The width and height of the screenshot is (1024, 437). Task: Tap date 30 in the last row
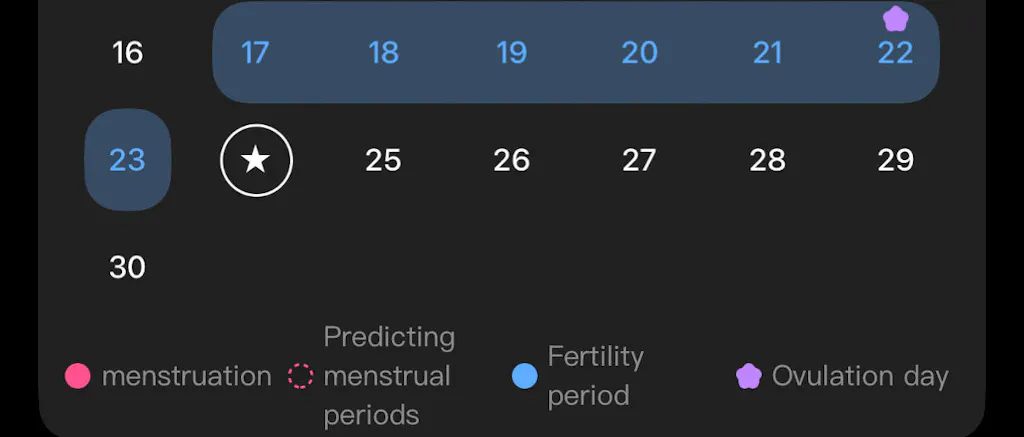click(x=128, y=268)
